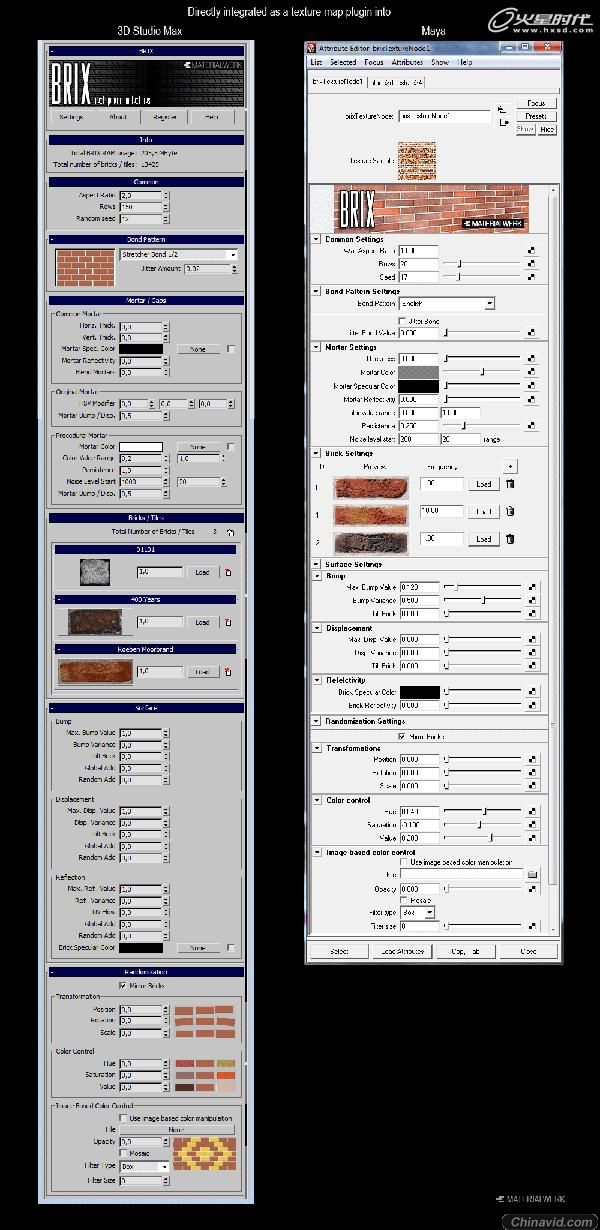The height and width of the screenshot is (1230, 600).
Task: Click the map connection icon beside Rows in Maya
Action: (x=532, y=263)
